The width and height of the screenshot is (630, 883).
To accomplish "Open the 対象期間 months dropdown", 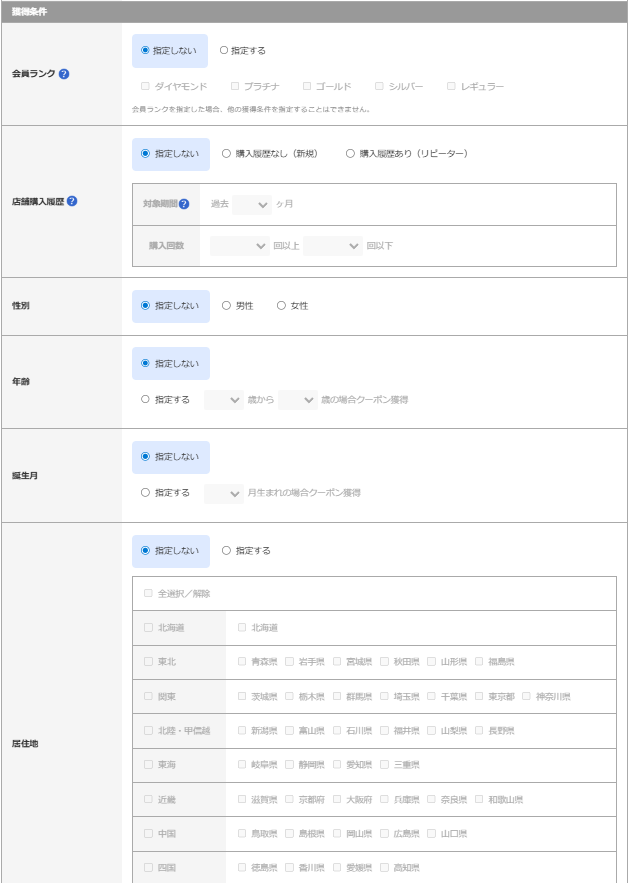I will [251, 204].
